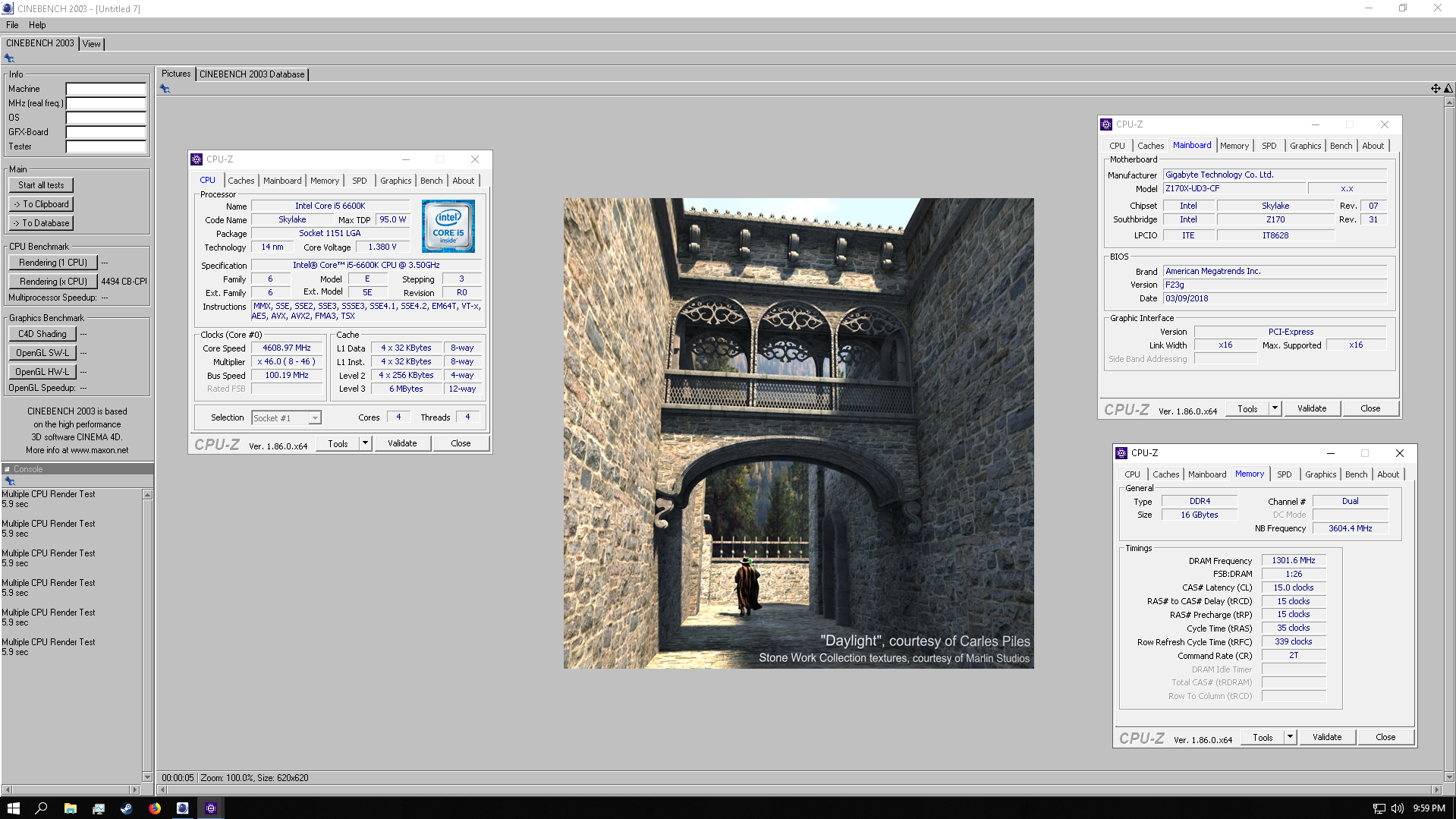This screenshot has height=819, width=1456.
Task: Click the picture viewer horizontal scrollbar right arrow
Action: click(x=1436, y=790)
